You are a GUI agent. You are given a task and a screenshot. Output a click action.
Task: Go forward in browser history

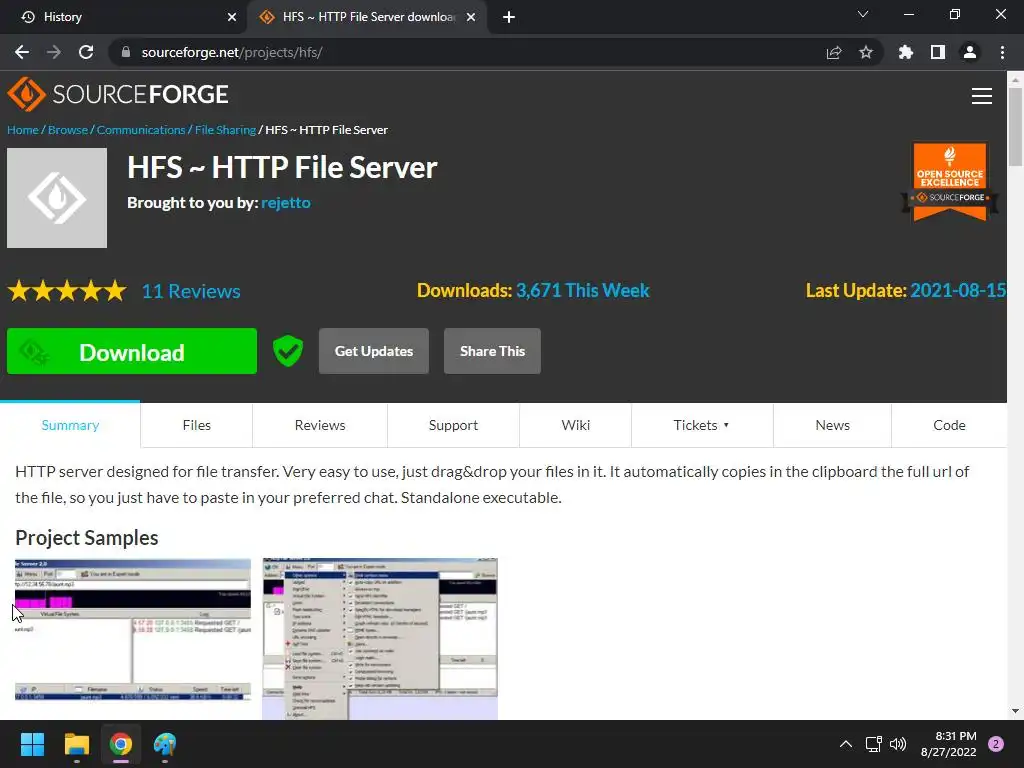click(x=54, y=52)
